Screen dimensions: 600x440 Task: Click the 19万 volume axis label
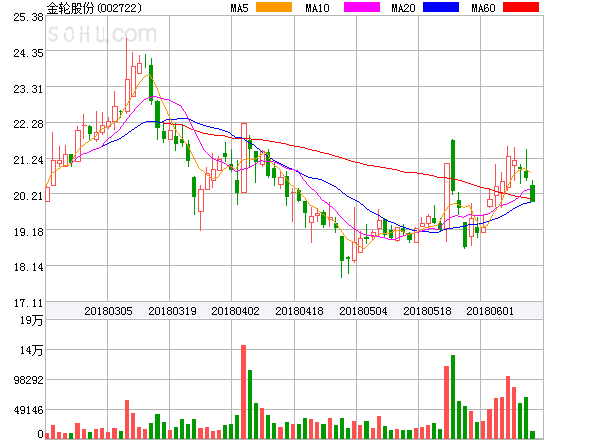[32, 320]
